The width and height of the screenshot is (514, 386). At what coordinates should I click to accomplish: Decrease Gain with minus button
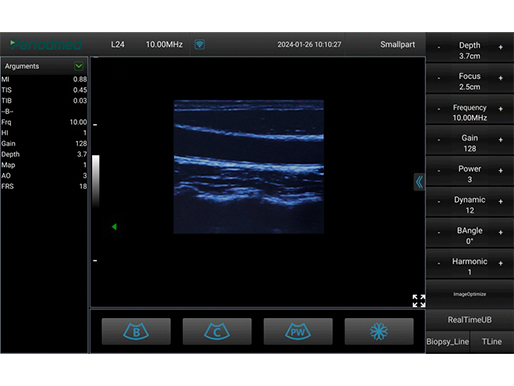tap(439, 140)
